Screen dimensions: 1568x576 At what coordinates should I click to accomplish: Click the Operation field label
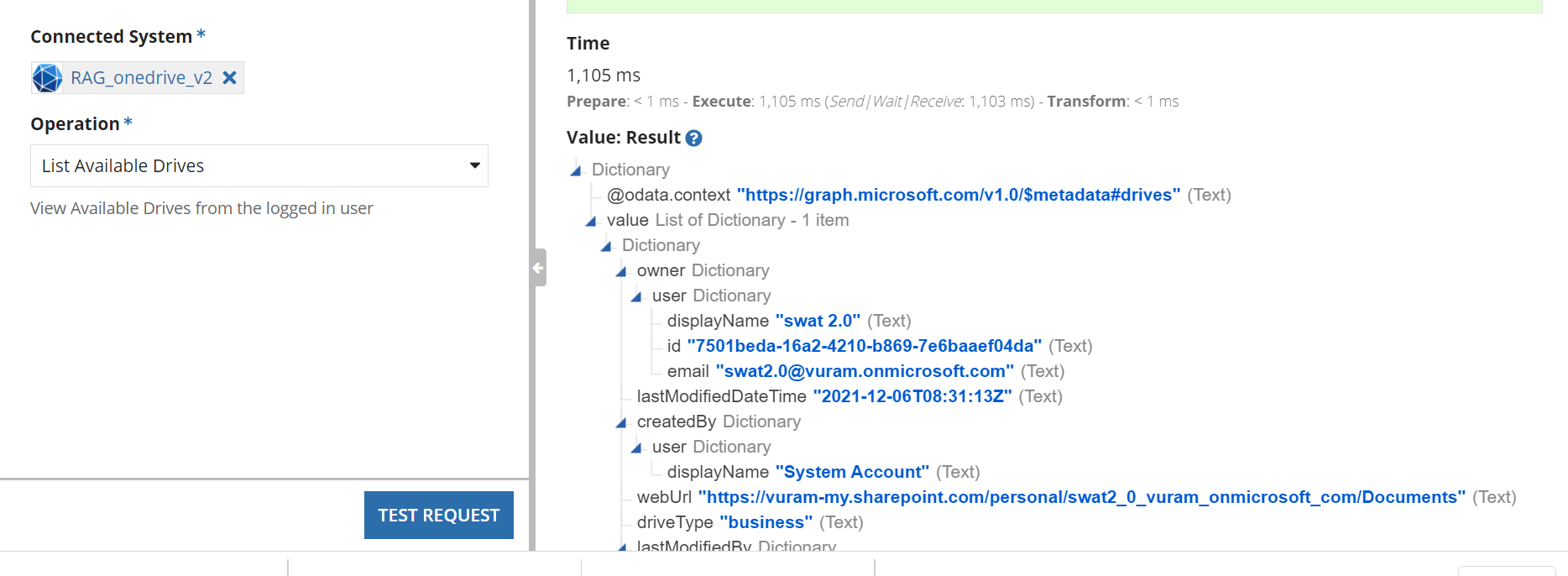[76, 124]
